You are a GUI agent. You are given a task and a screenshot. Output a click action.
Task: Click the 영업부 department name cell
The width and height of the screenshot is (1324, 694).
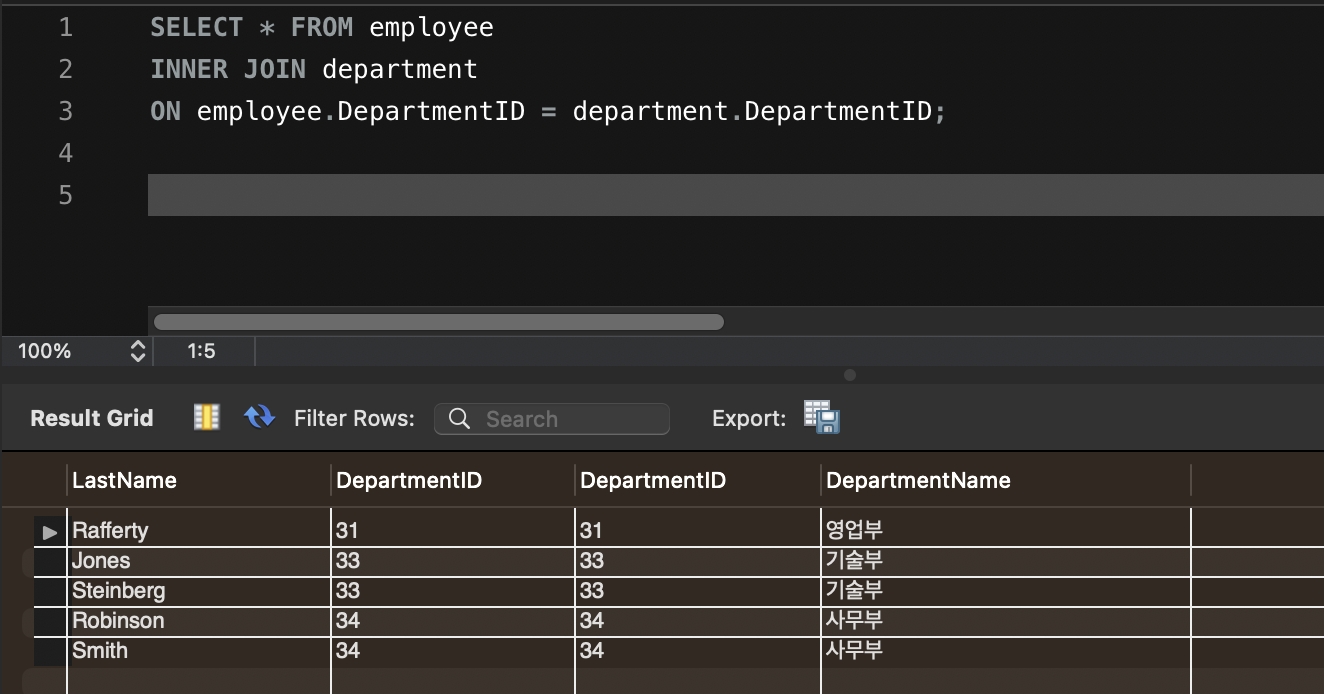coord(1006,531)
